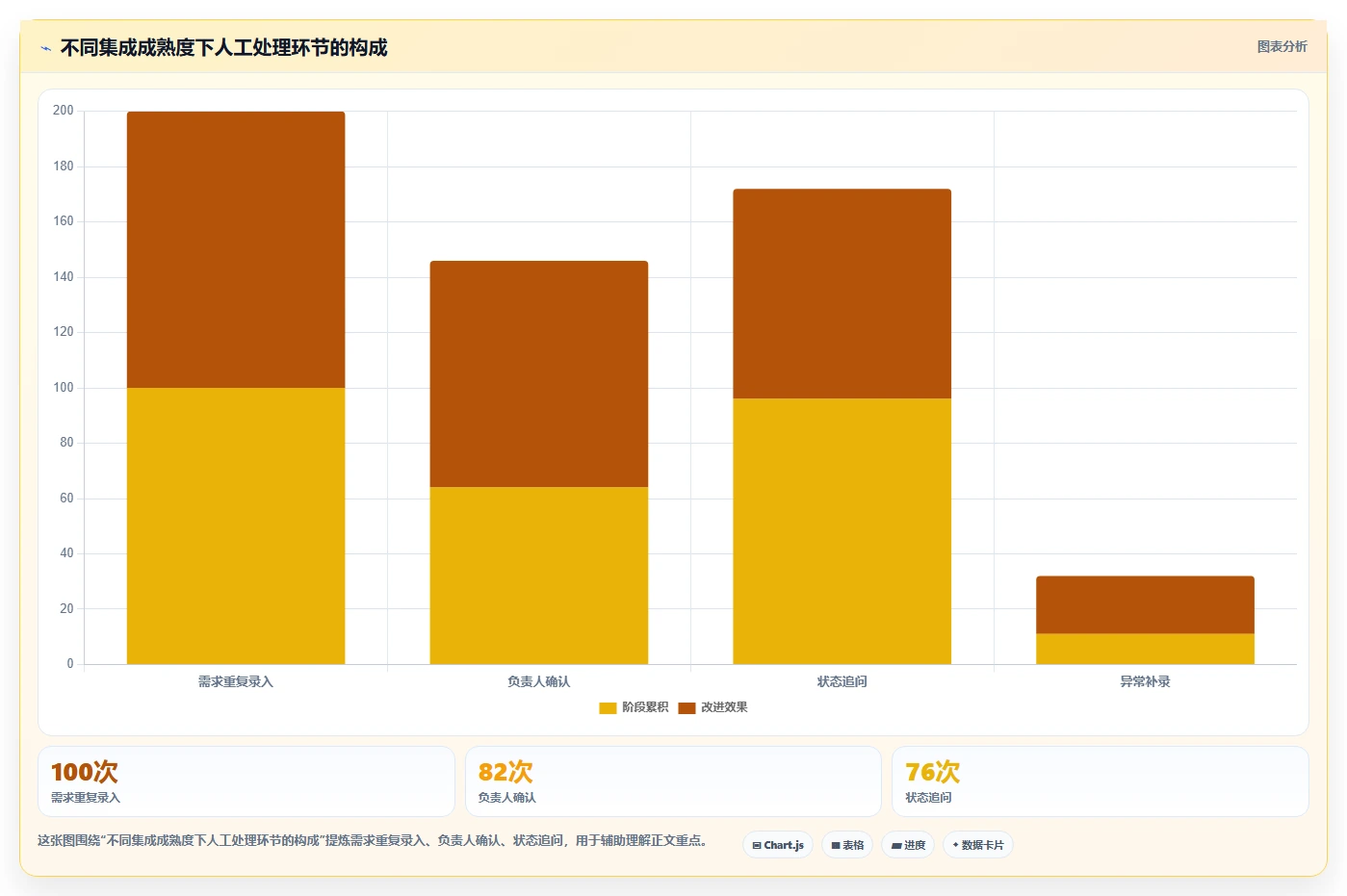Click the y-axis value 200

64,111
